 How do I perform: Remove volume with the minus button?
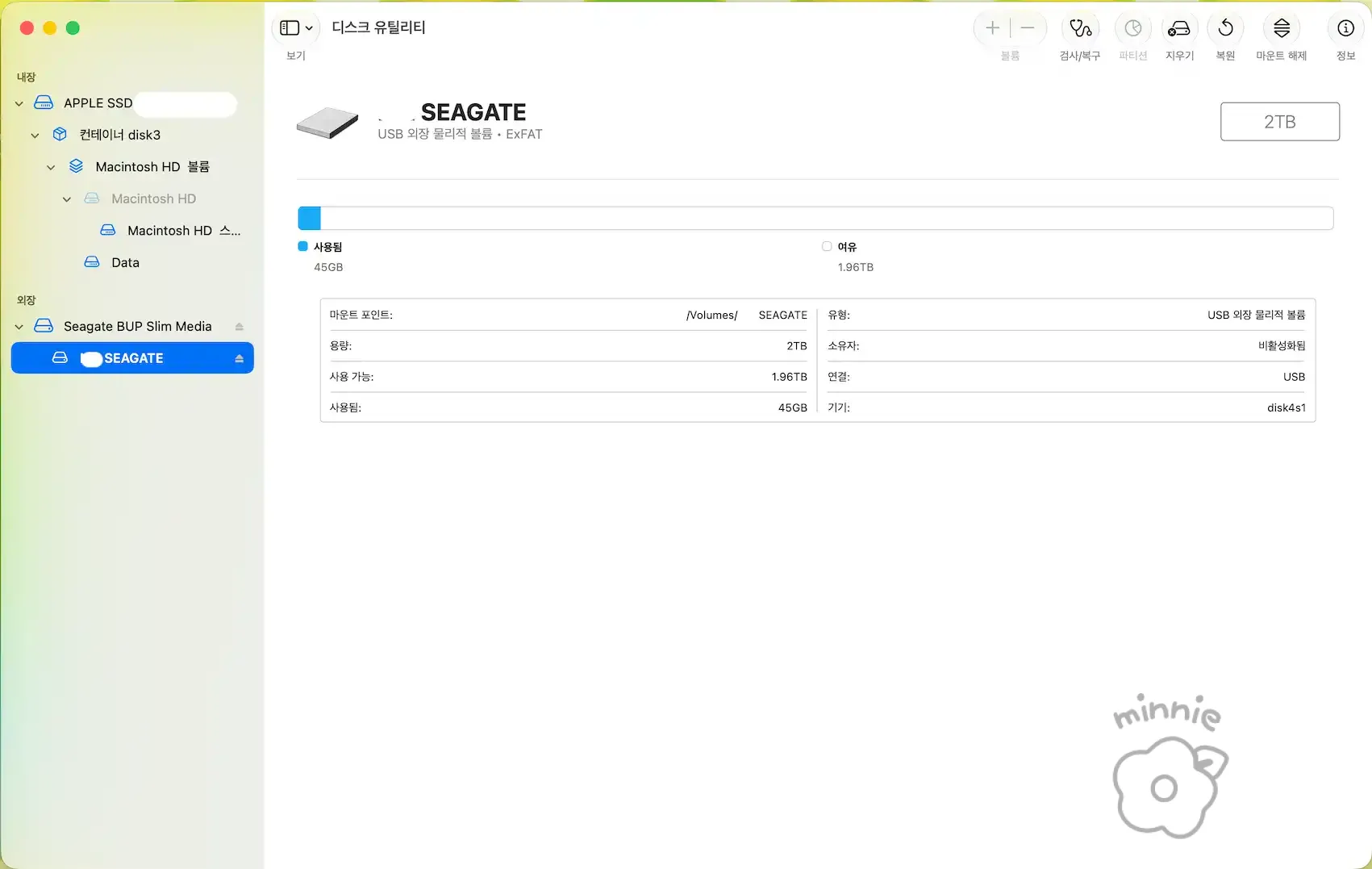(1028, 28)
